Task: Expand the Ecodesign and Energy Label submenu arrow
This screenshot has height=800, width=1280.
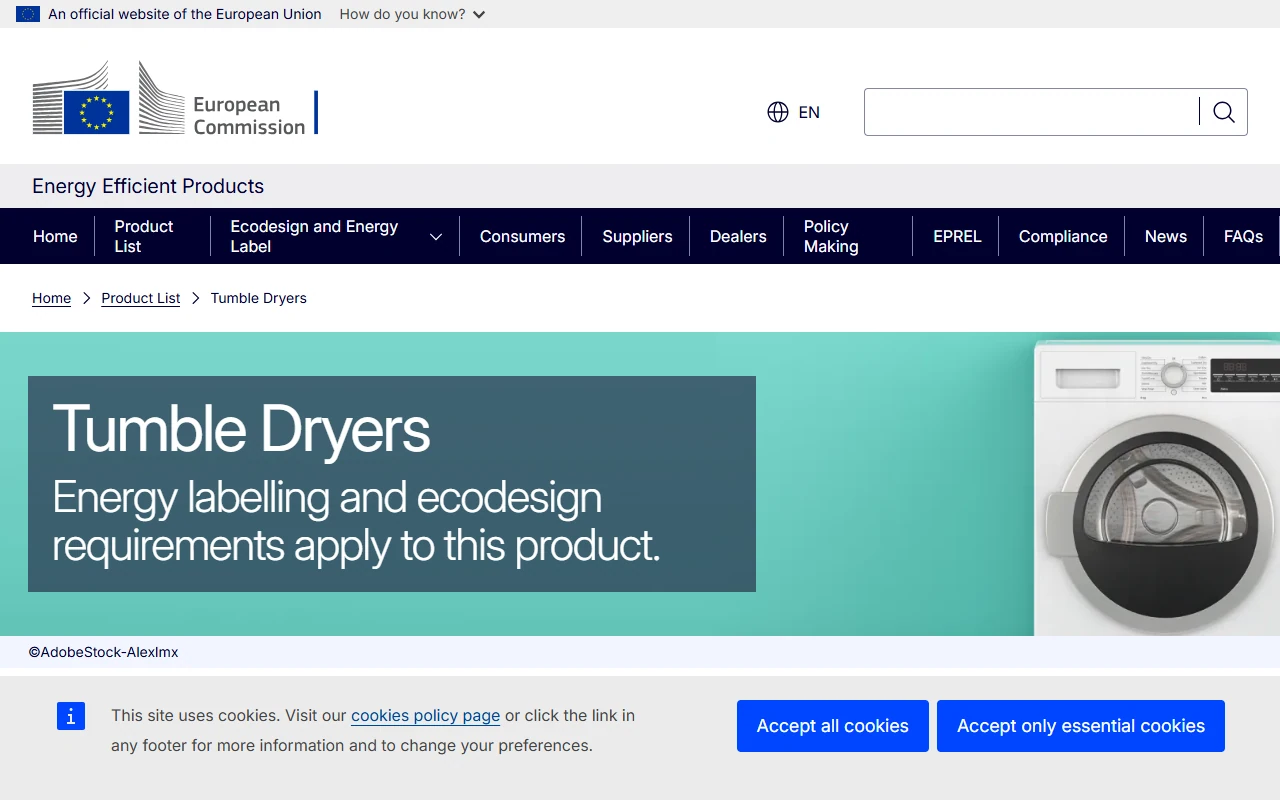Action: coord(436,237)
